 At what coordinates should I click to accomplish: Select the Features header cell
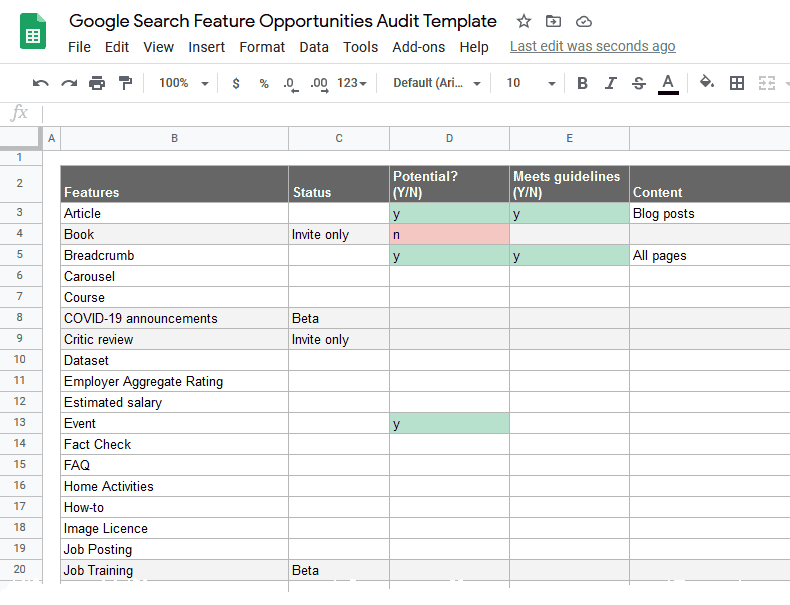(x=174, y=184)
